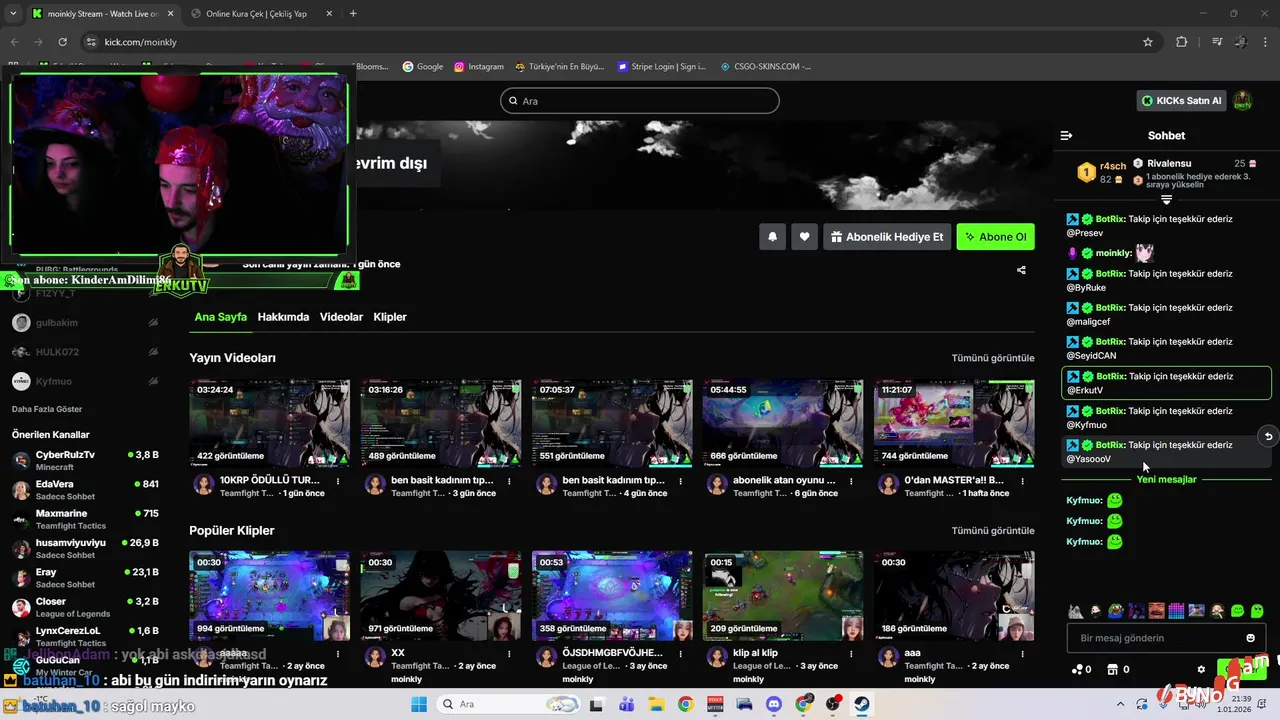1280x720 pixels.
Task: Switch to the Ana Sayfa tab
Action: (x=220, y=317)
